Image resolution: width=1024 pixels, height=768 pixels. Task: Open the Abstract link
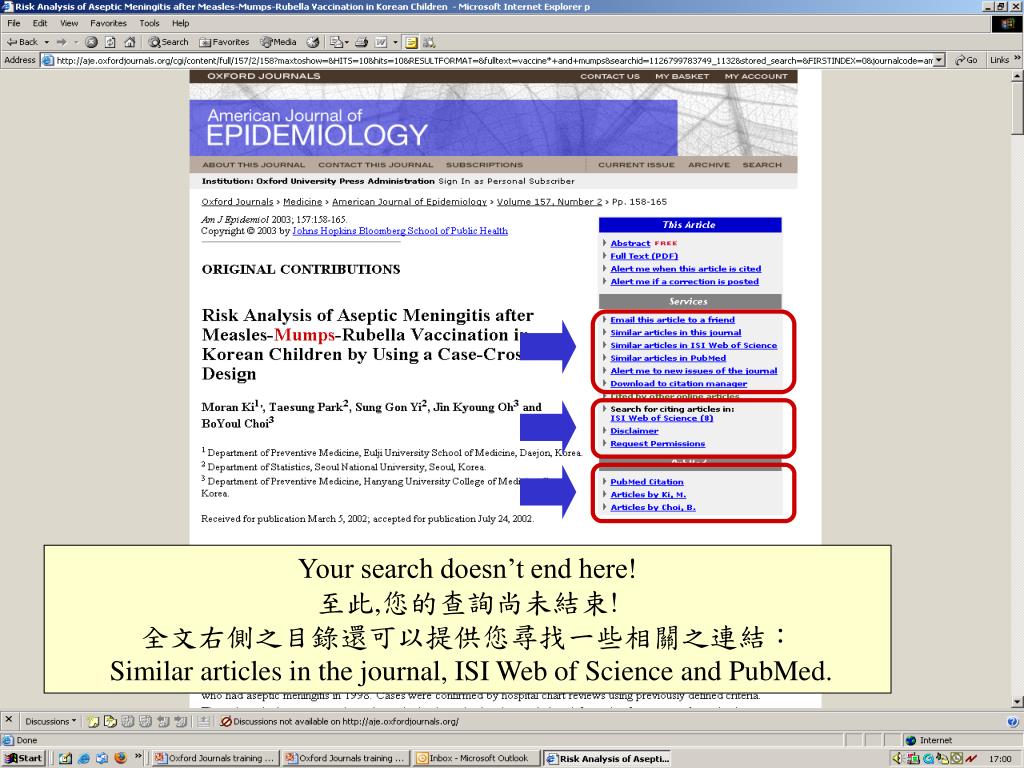click(x=630, y=243)
